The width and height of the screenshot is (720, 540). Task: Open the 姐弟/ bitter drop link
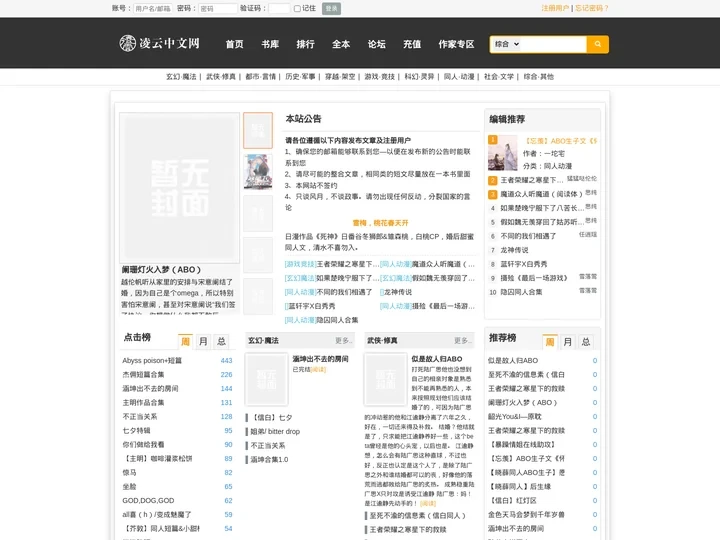coord(275,432)
